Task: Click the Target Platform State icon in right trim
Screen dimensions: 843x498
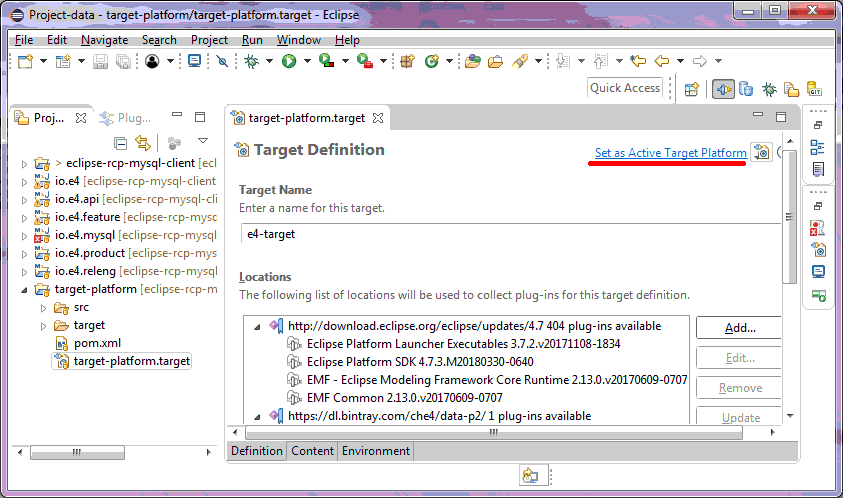Action: point(818,250)
